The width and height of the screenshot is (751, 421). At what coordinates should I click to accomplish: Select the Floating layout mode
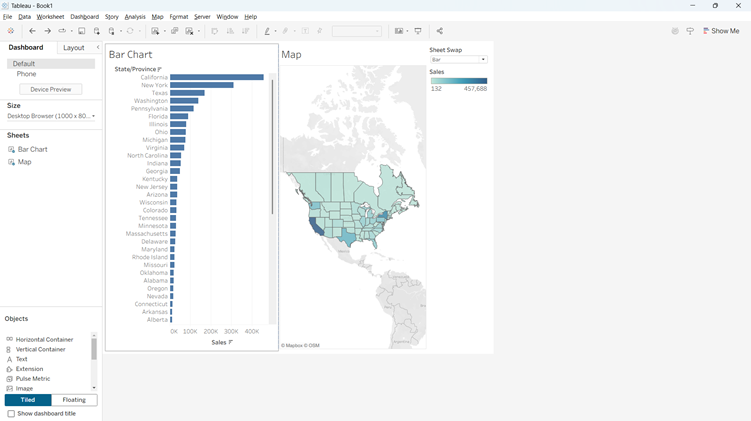click(x=74, y=400)
